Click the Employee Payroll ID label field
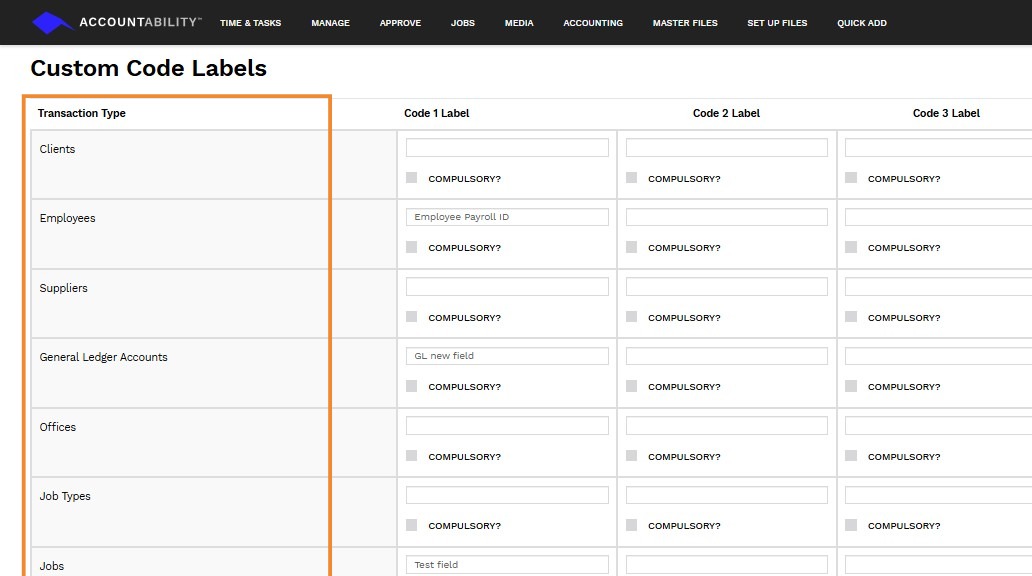This screenshot has height=576, width=1032. coord(507,217)
